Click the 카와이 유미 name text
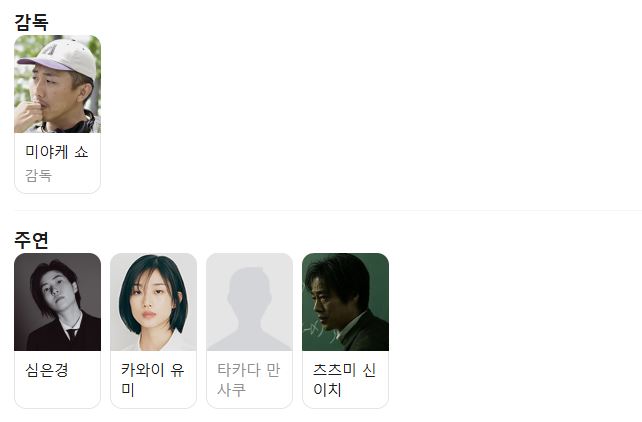The image size is (642, 422). pyautogui.click(x=153, y=379)
